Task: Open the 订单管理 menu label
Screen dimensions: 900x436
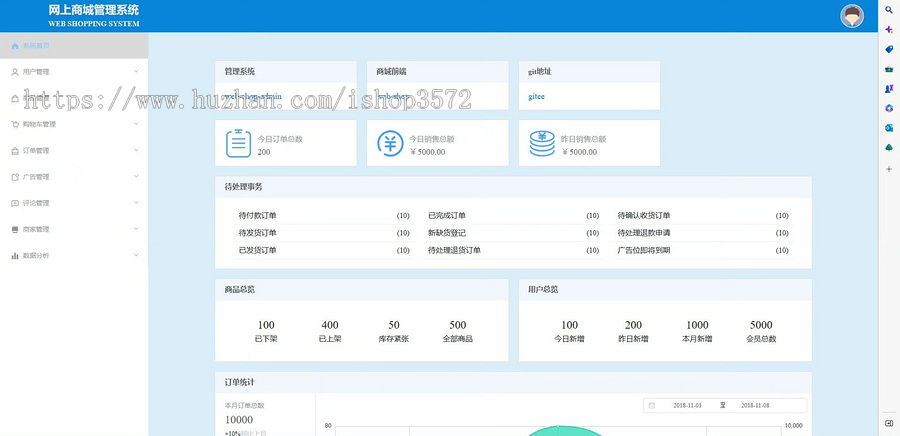Action: pos(36,151)
